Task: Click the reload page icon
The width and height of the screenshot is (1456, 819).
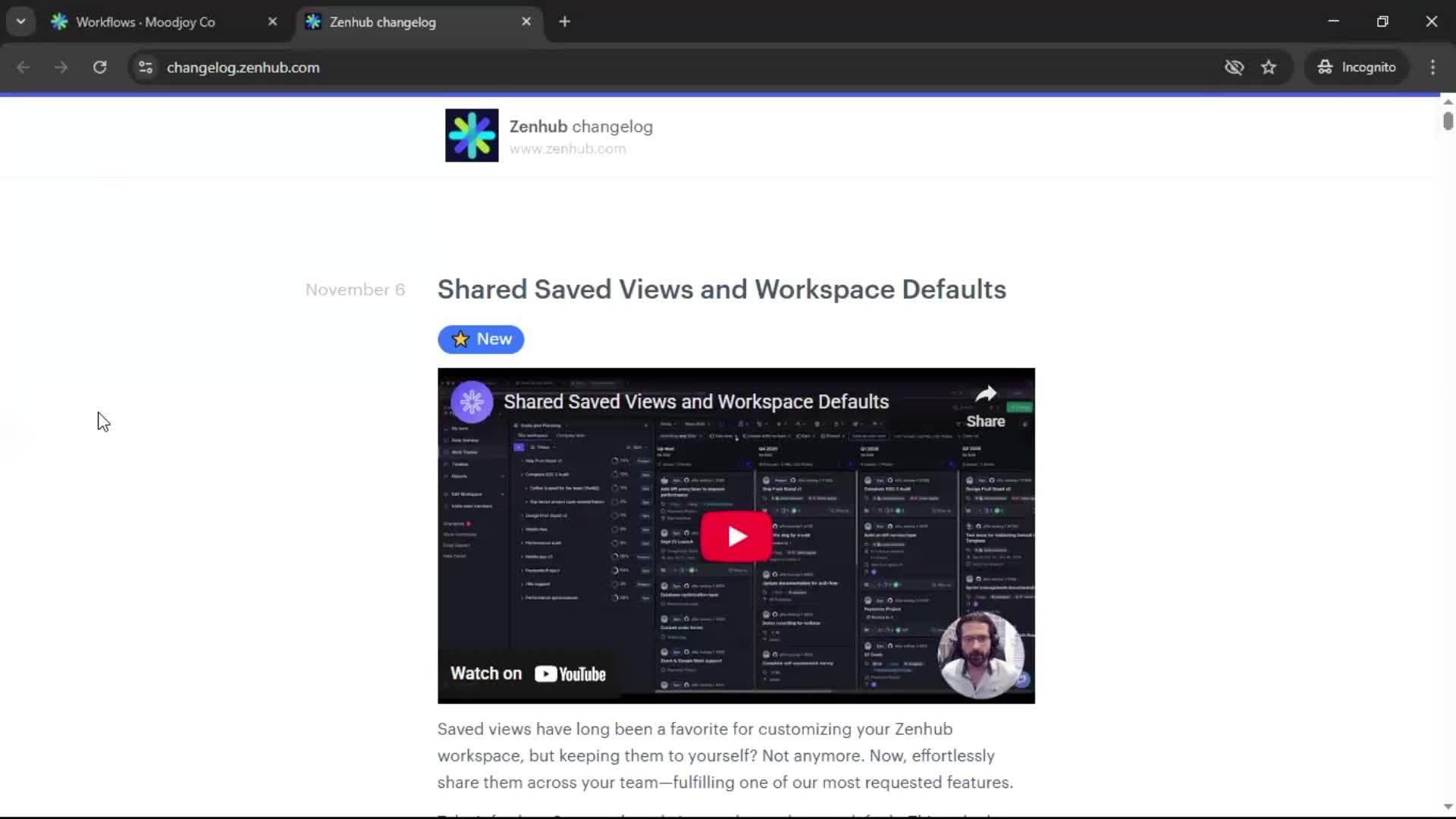Action: coord(99,67)
